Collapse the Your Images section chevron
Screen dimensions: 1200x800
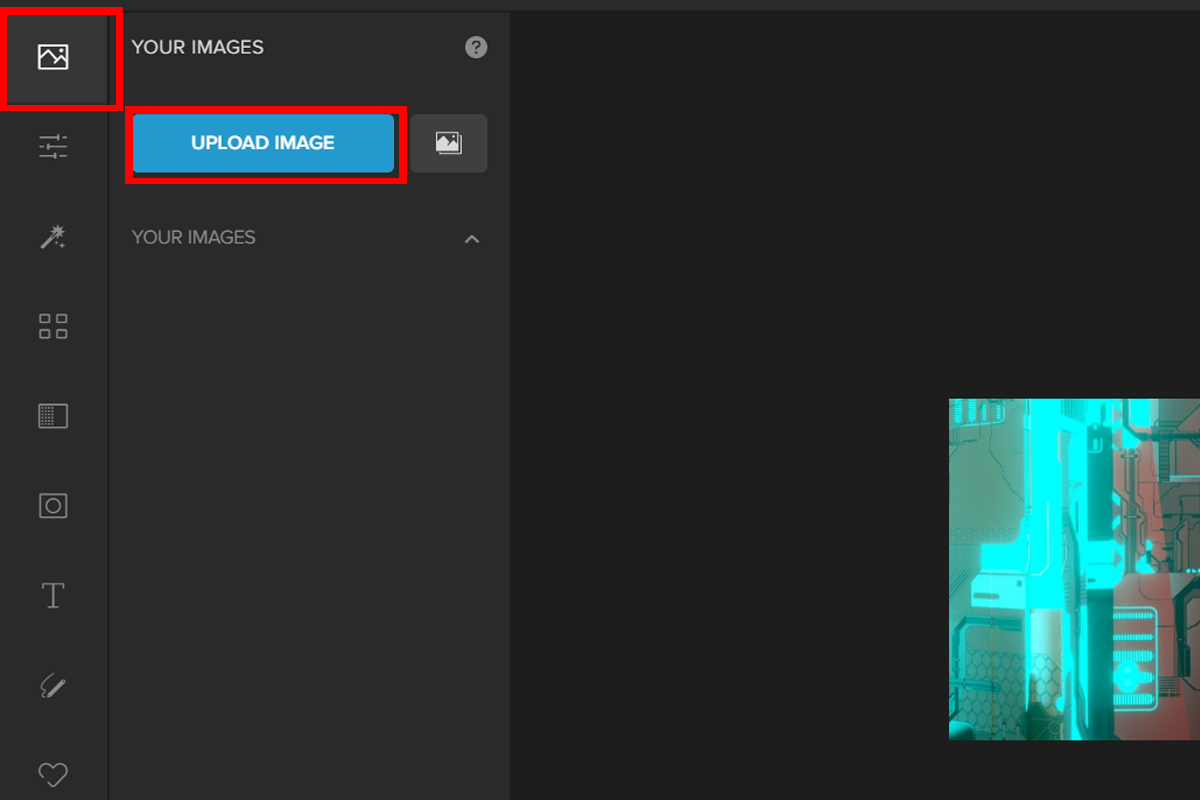pyautogui.click(x=473, y=239)
